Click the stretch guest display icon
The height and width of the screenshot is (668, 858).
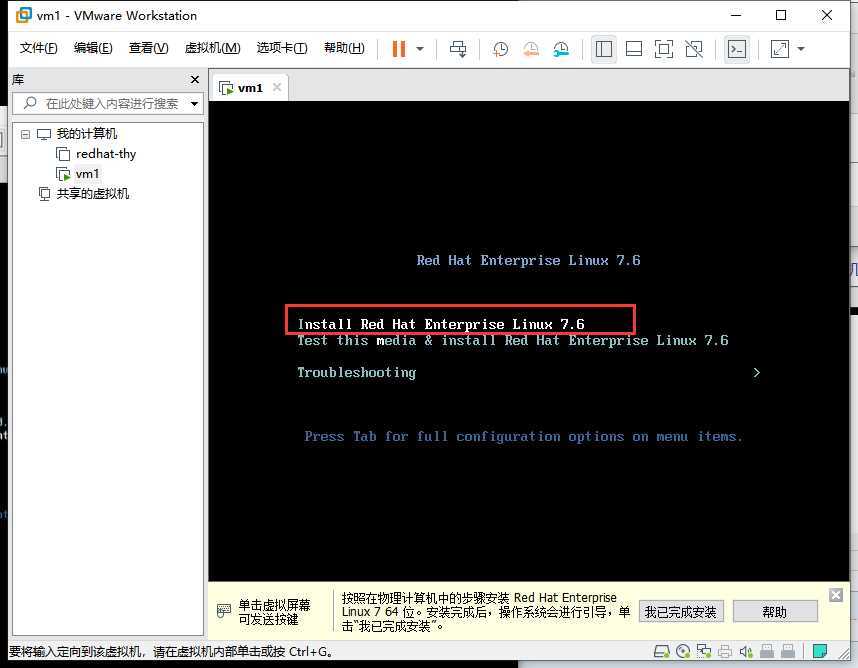tap(780, 49)
